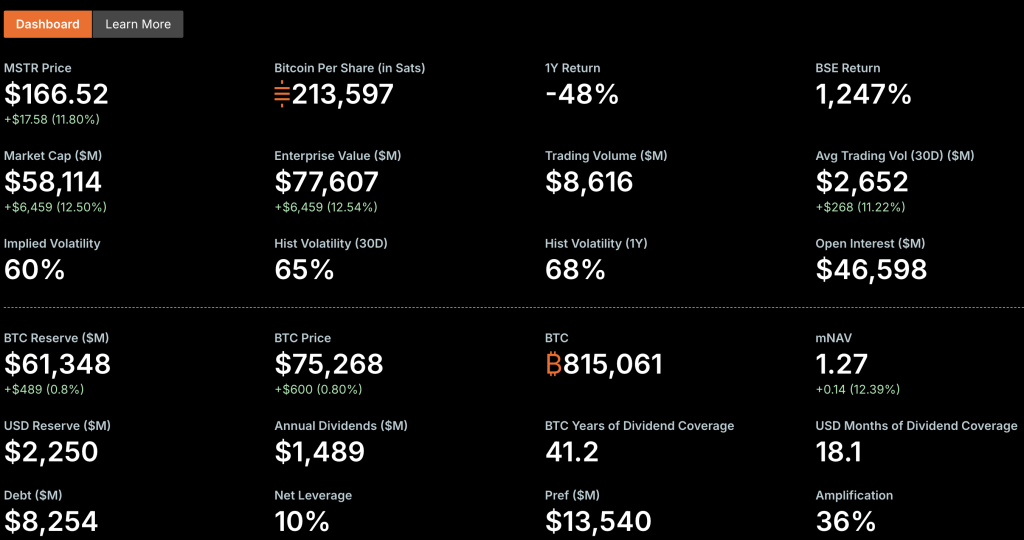This screenshot has width=1024, height=540.
Task: Click the Market Cap value $58,114
Action: (53, 182)
